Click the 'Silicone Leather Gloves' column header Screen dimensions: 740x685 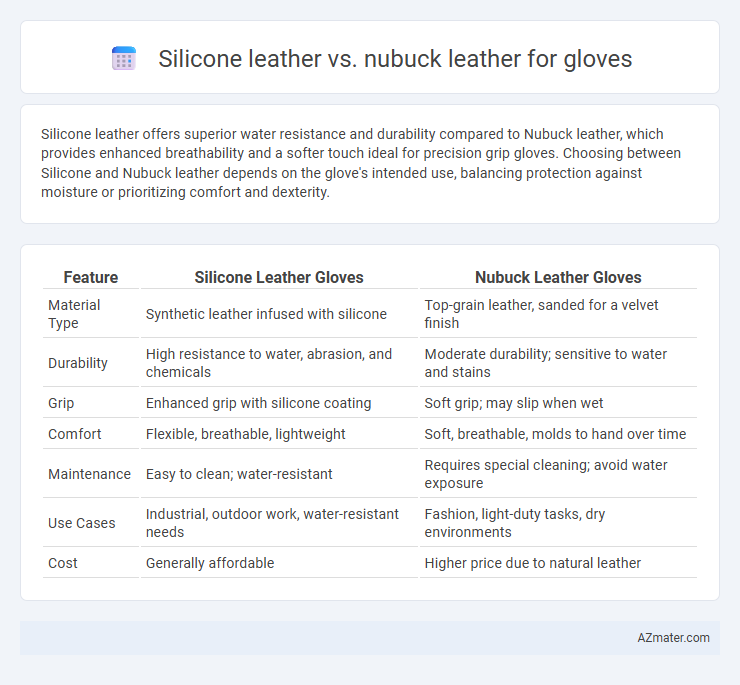279,277
